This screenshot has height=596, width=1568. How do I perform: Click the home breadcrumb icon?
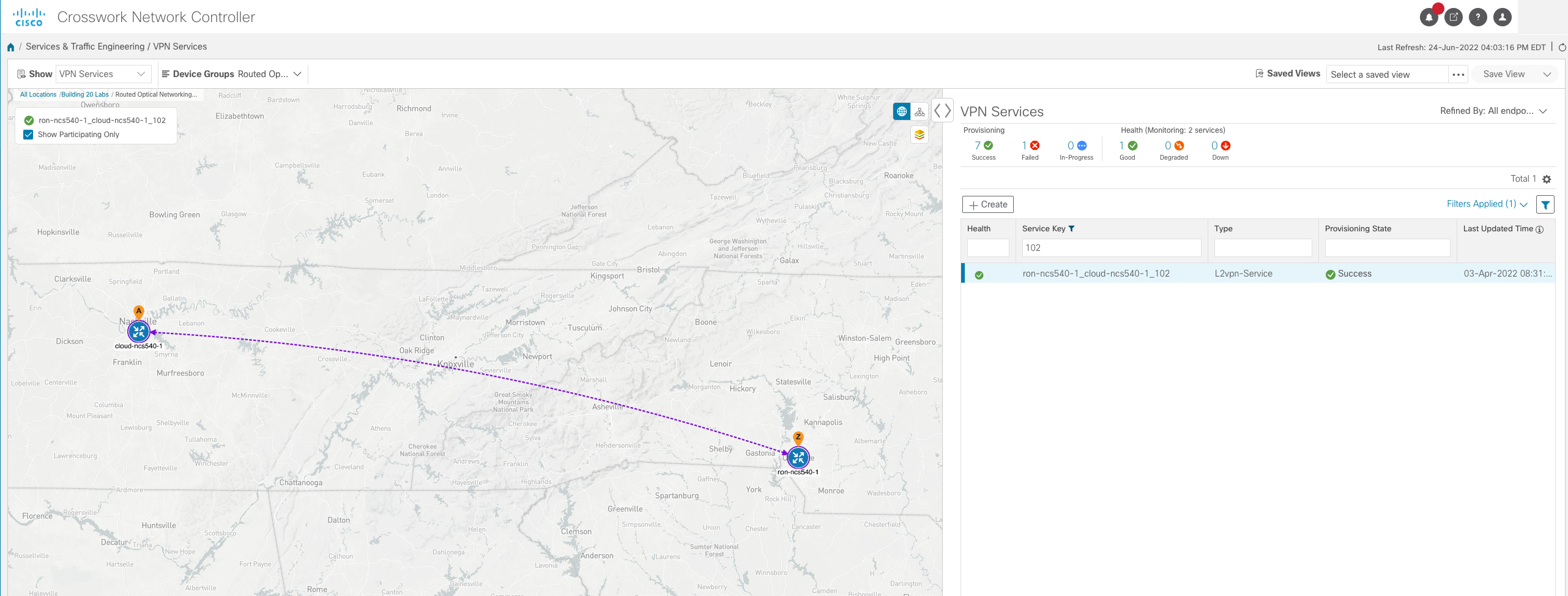coord(10,47)
